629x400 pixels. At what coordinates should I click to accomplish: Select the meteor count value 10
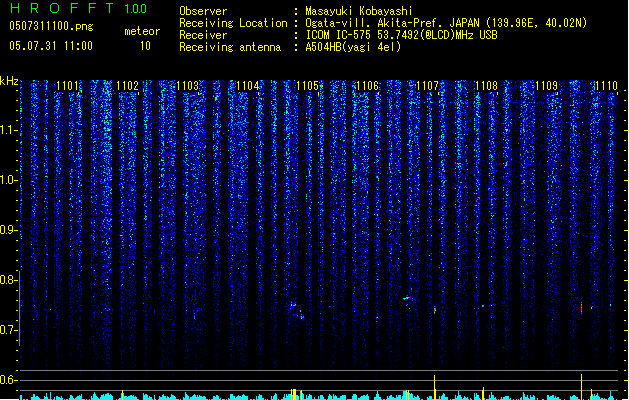tap(145, 46)
